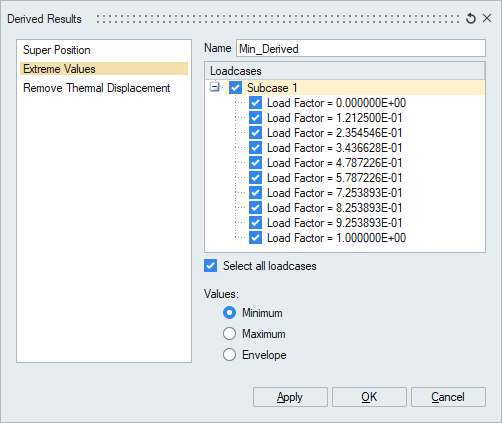The height and width of the screenshot is (423, 502).
Task: Toggle Load Factor = 9.253893E-01 checkbox
Action: [x=255, y=223]
